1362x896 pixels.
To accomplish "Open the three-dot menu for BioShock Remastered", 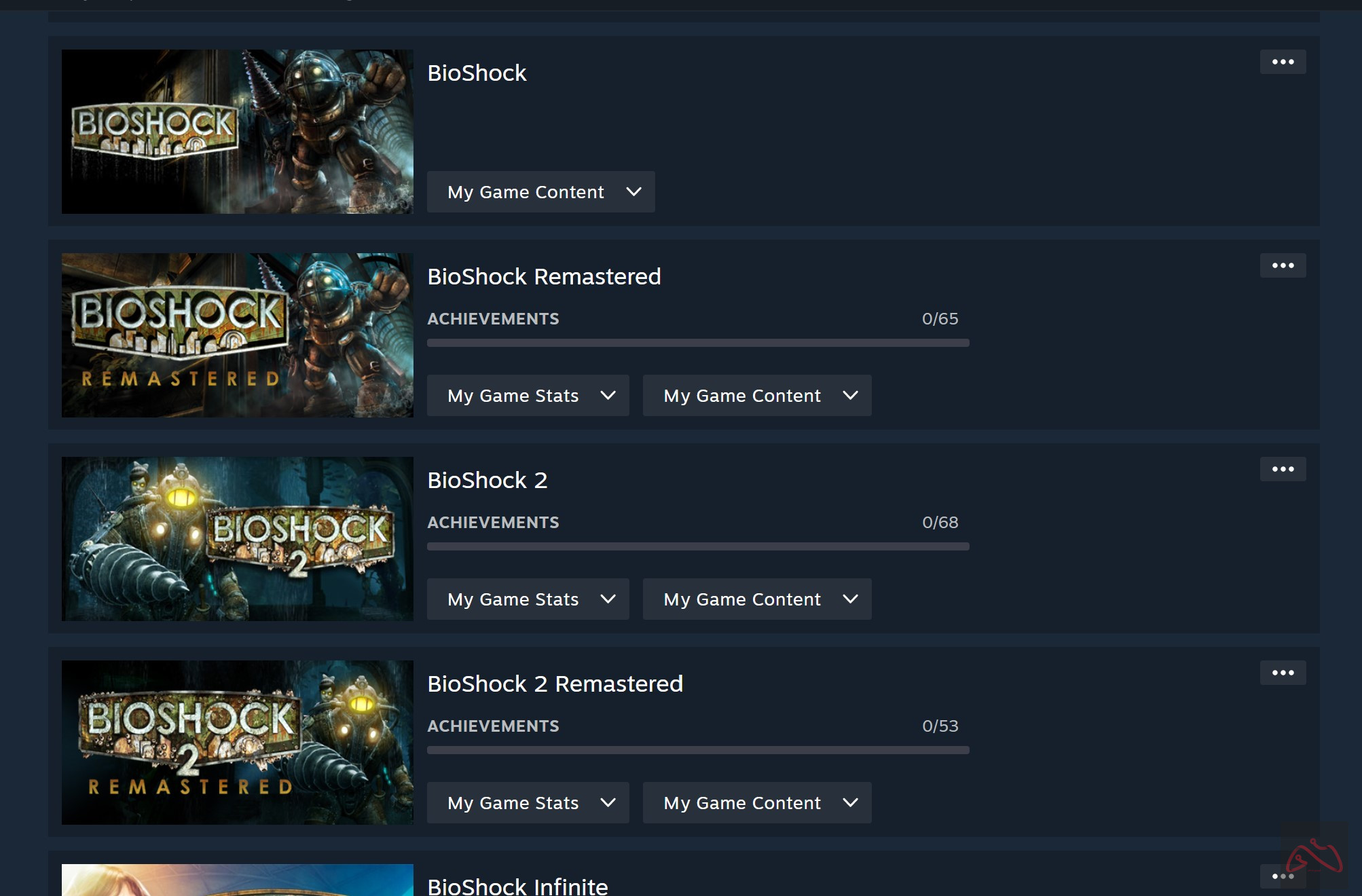I will (x=1283, y=265).
